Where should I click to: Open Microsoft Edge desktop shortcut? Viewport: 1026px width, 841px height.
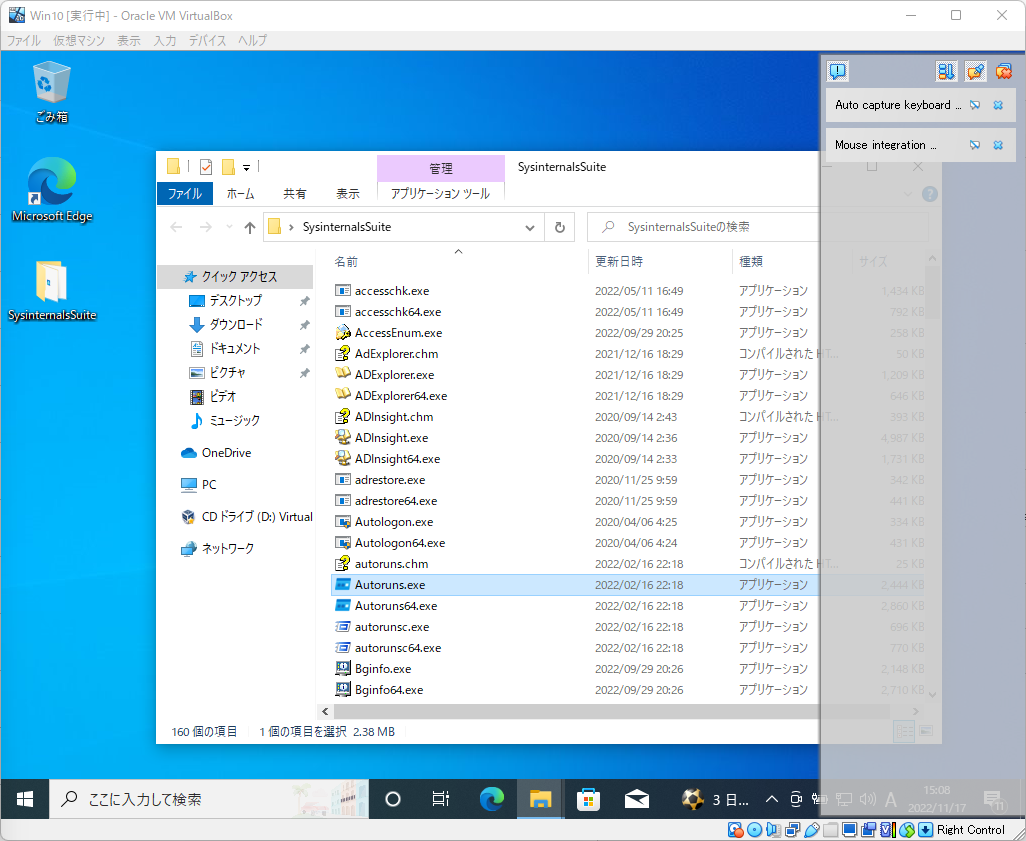click(x=52, y=190)
